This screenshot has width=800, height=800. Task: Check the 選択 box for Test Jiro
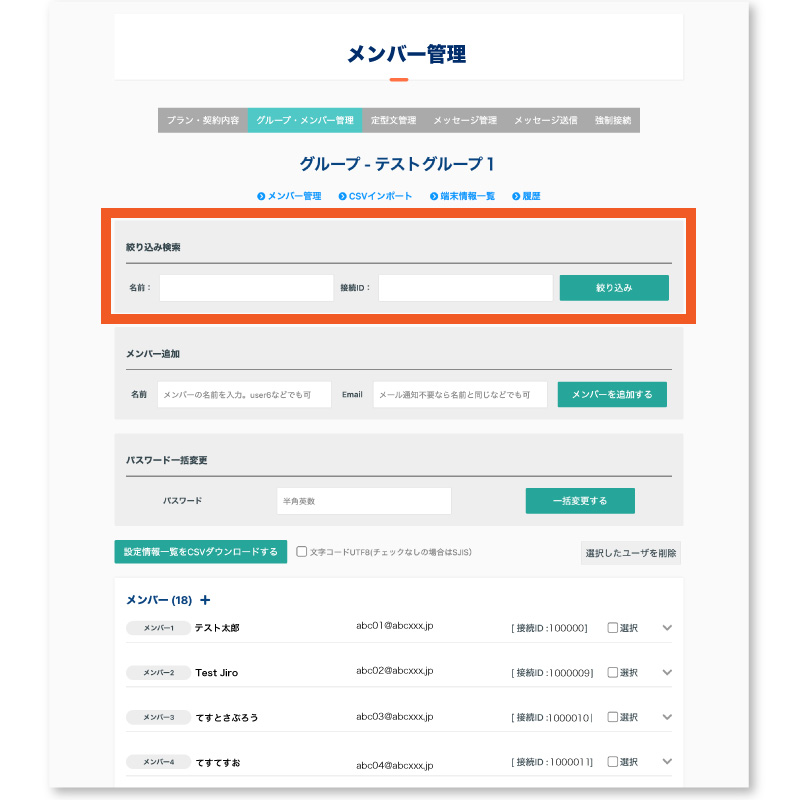613,672
